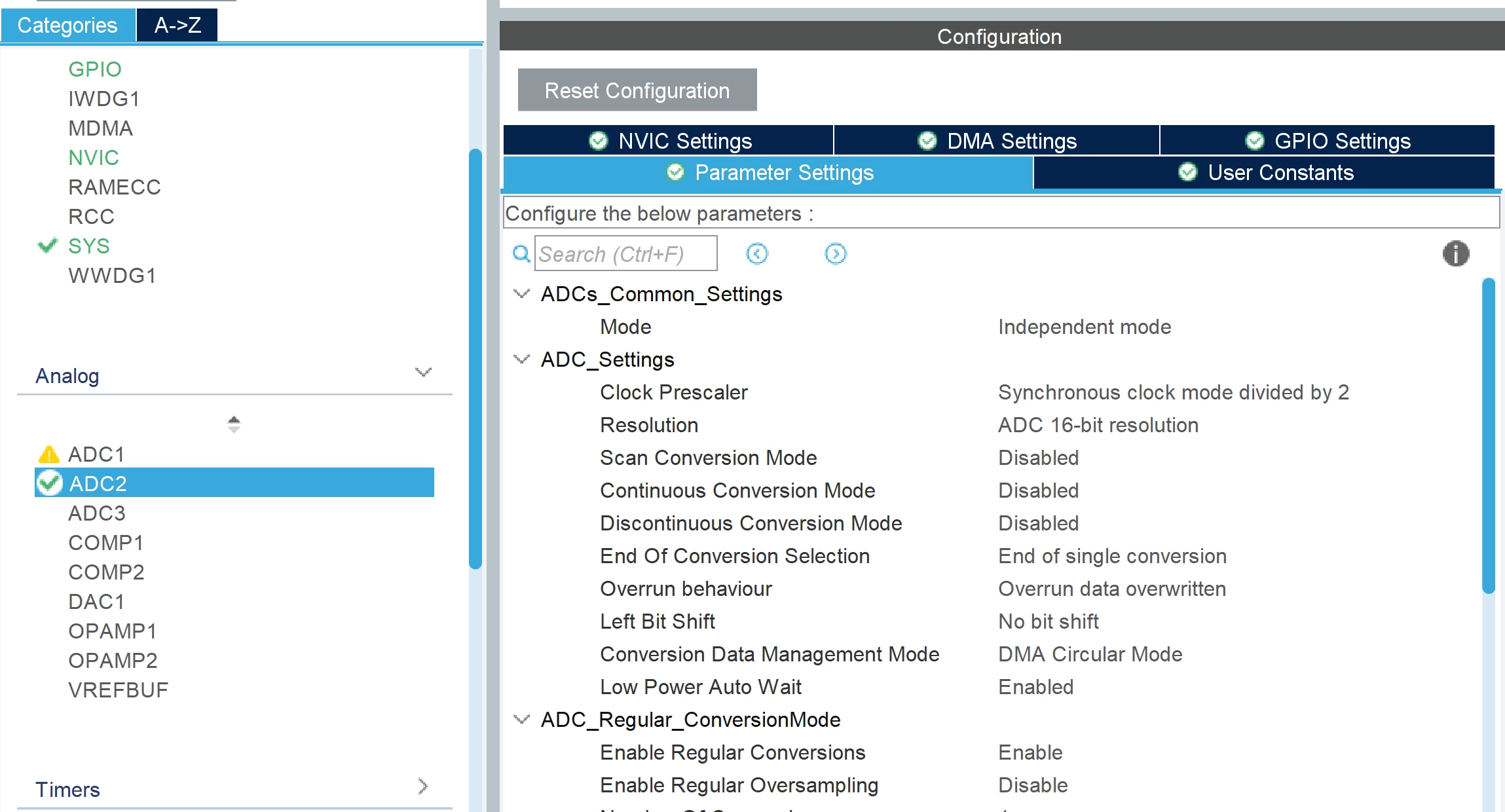Click Synchronous clock mode divided by 2 value
The width and height of the screenshot is (1505, 812).
click(x=1174, y=392)
